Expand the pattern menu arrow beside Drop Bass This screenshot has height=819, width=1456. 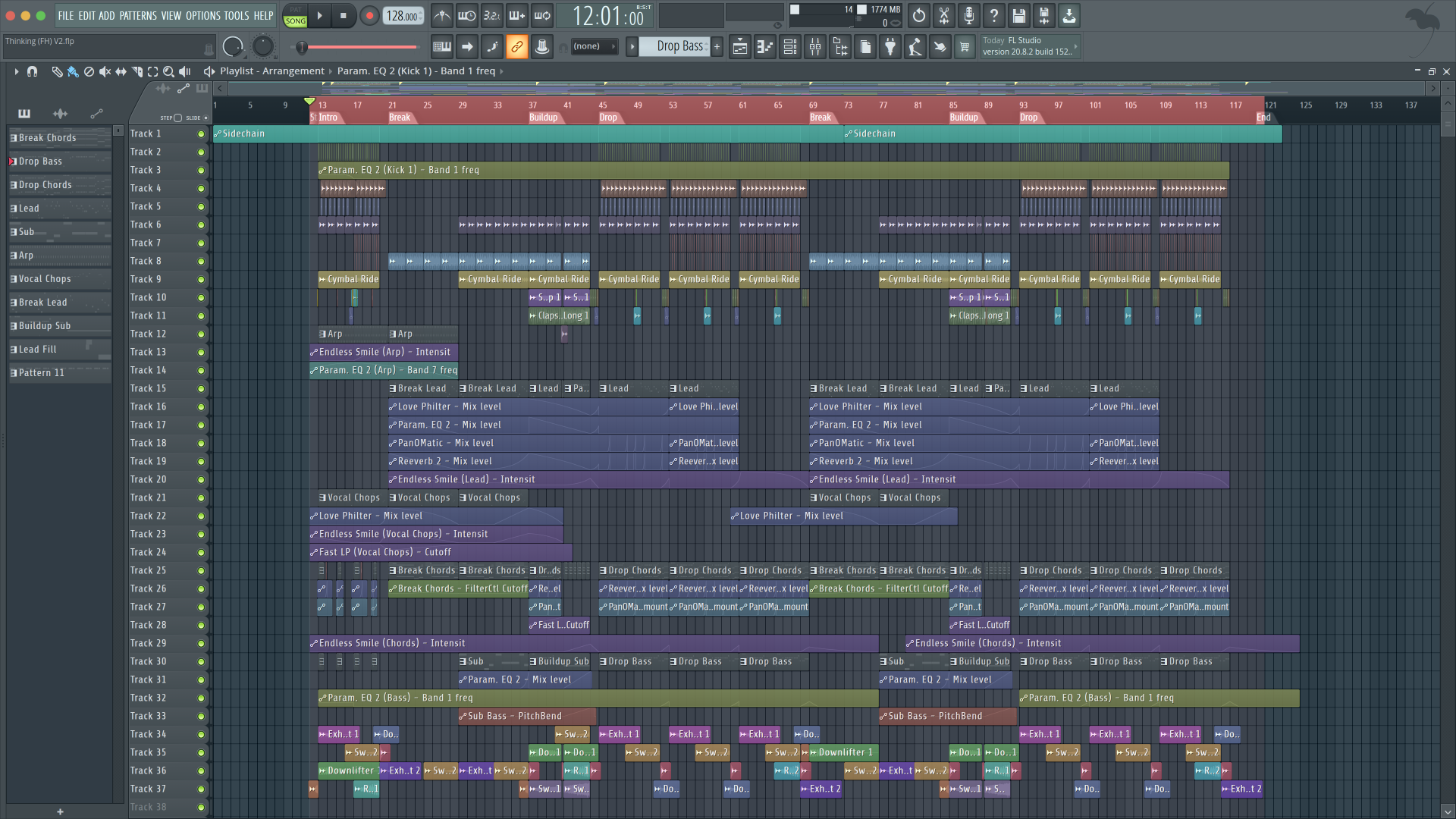pos(632,46)
